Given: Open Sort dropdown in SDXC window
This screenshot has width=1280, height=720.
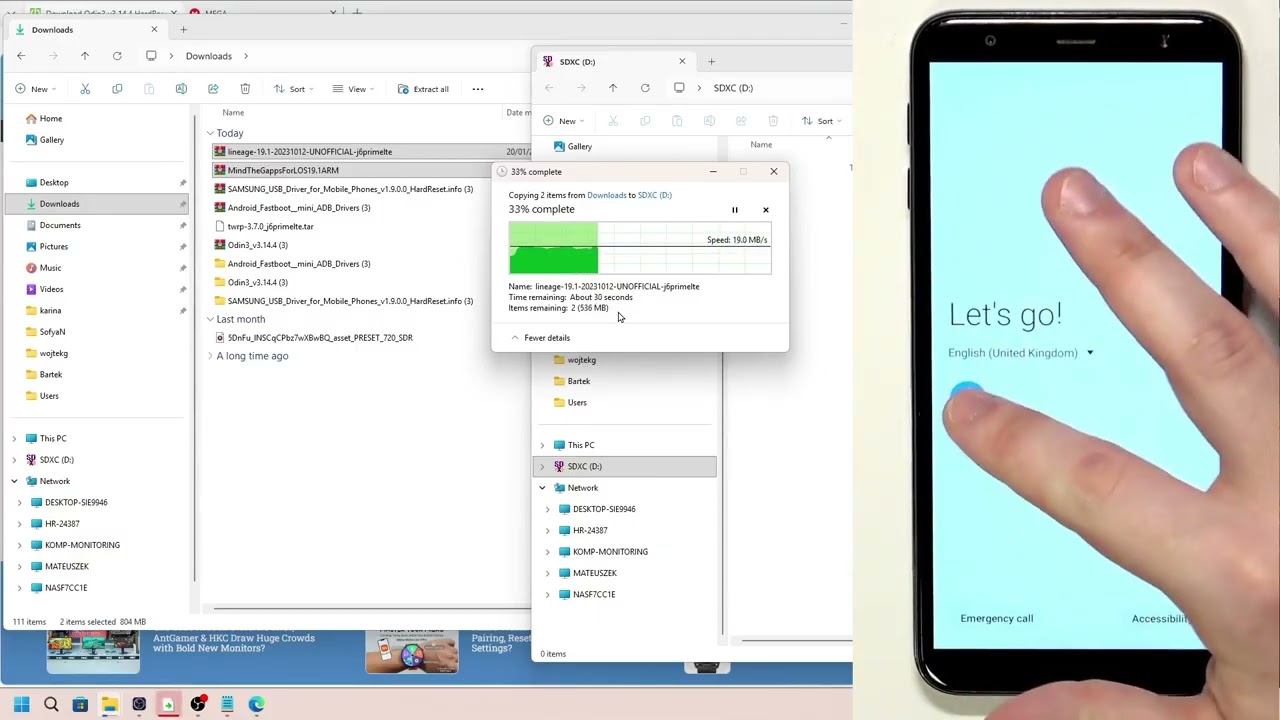Looking at the screenshot, I should coord(822,121).
